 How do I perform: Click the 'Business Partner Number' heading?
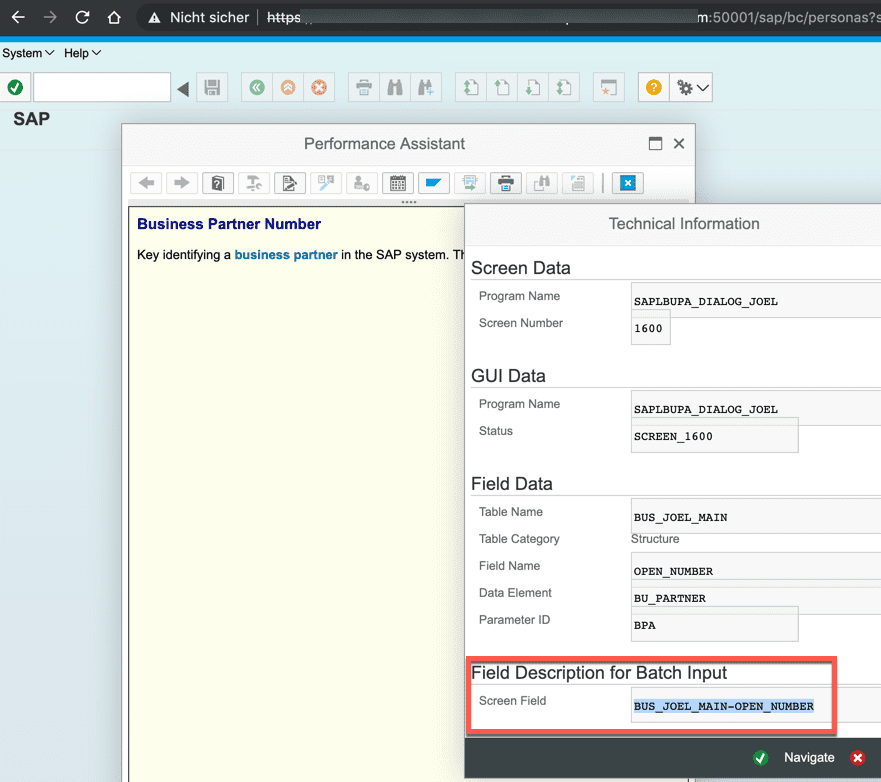click(229, 224)
